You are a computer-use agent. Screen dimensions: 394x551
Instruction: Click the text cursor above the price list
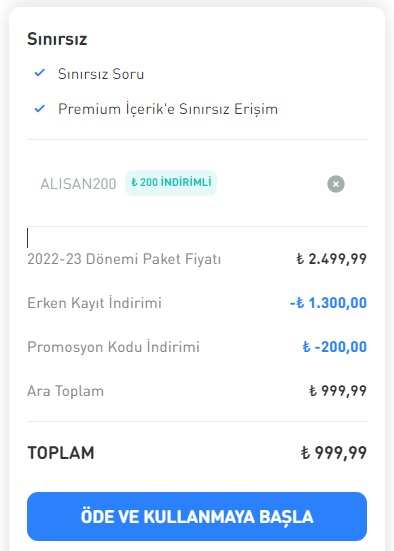click(28, 238)
